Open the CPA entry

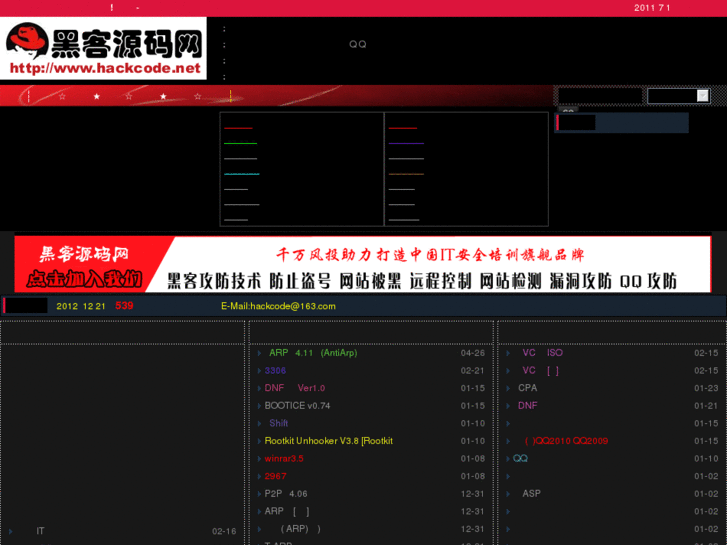(x=528, y=388)
